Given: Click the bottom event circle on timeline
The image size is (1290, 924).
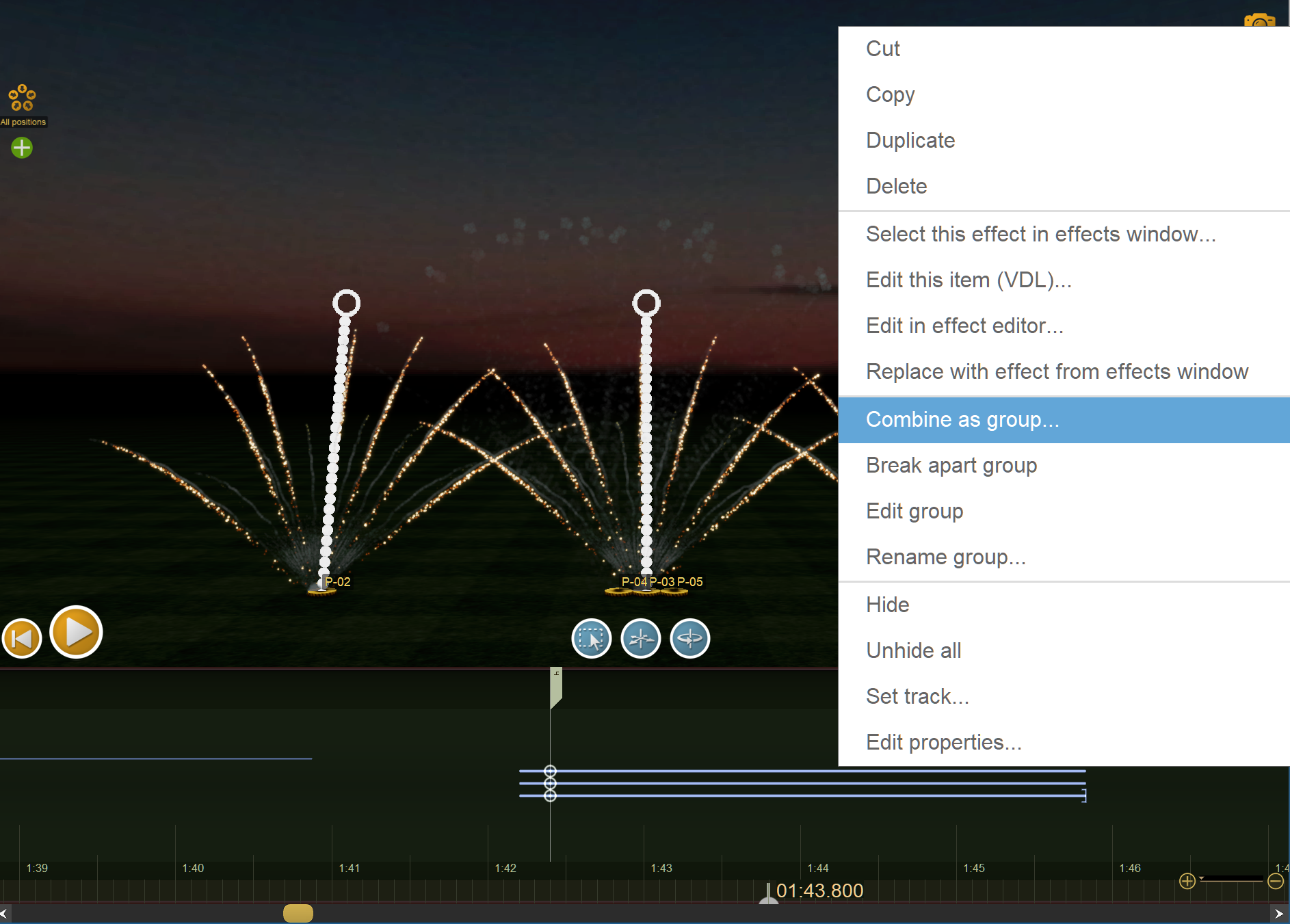Looking at the screenshot, I should coord(550,796).
